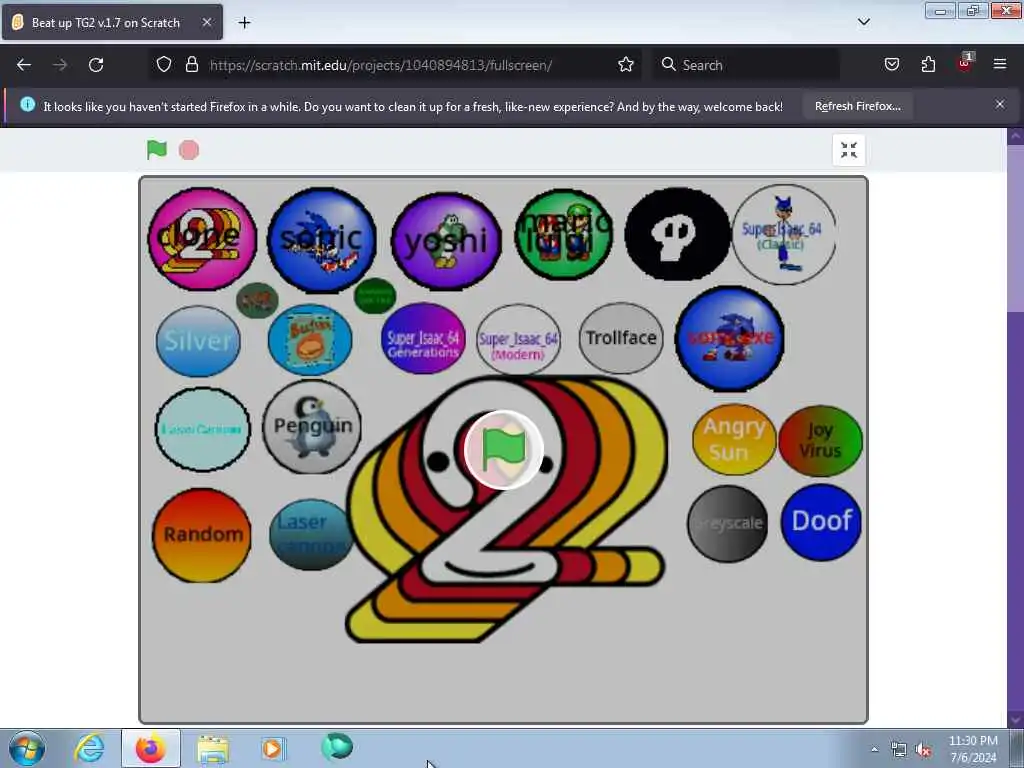The height and width of the screenshot is (768, 1024).
Task: Reload the current page
Action: [x=96, y=65]
